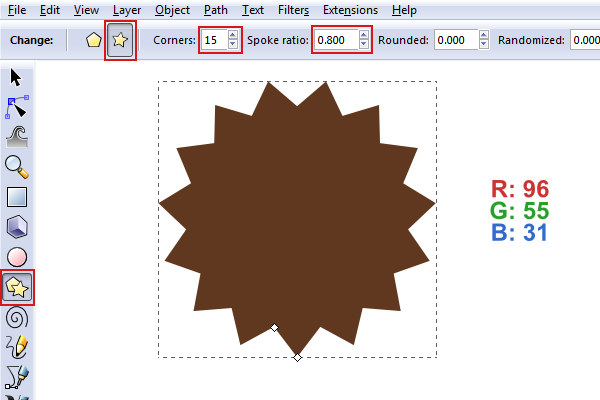600x400 pixels.
Task: Switch shape mode to star
Action: click(120, 41)
